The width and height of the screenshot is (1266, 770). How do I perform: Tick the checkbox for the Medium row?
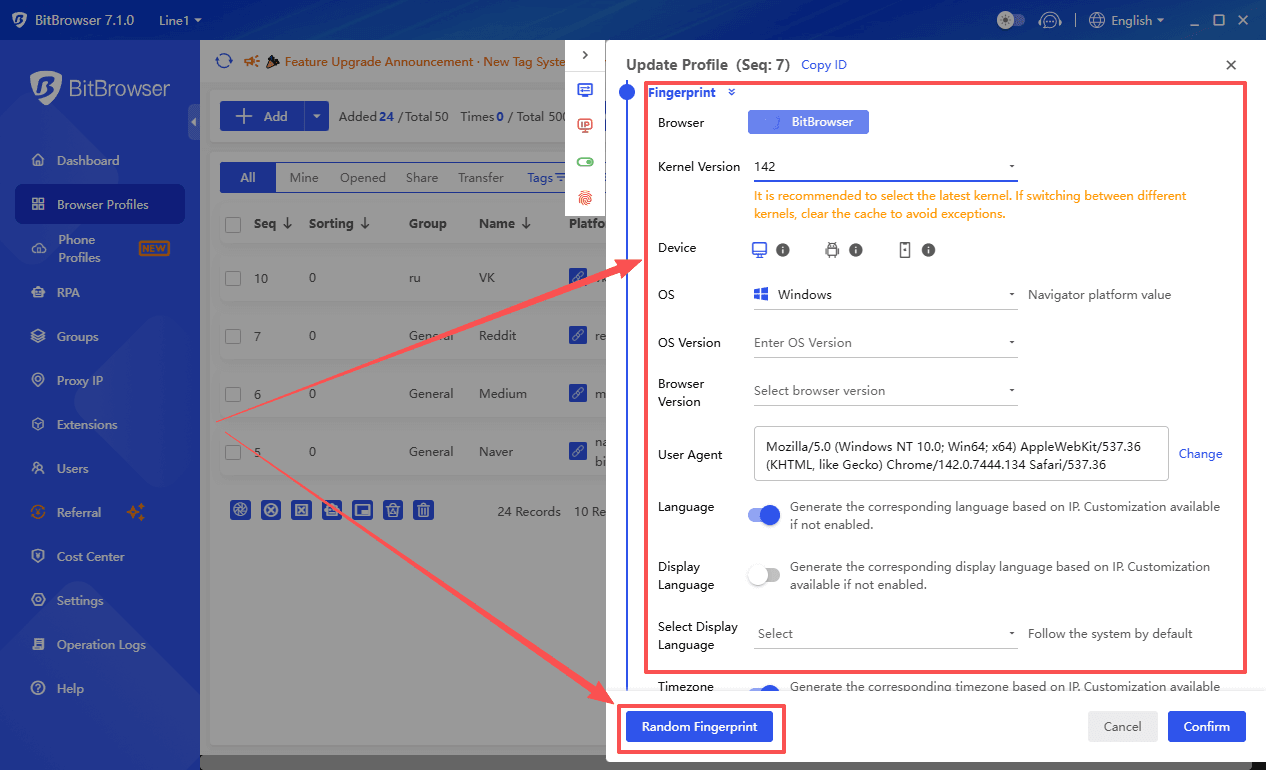pos(233,394)
